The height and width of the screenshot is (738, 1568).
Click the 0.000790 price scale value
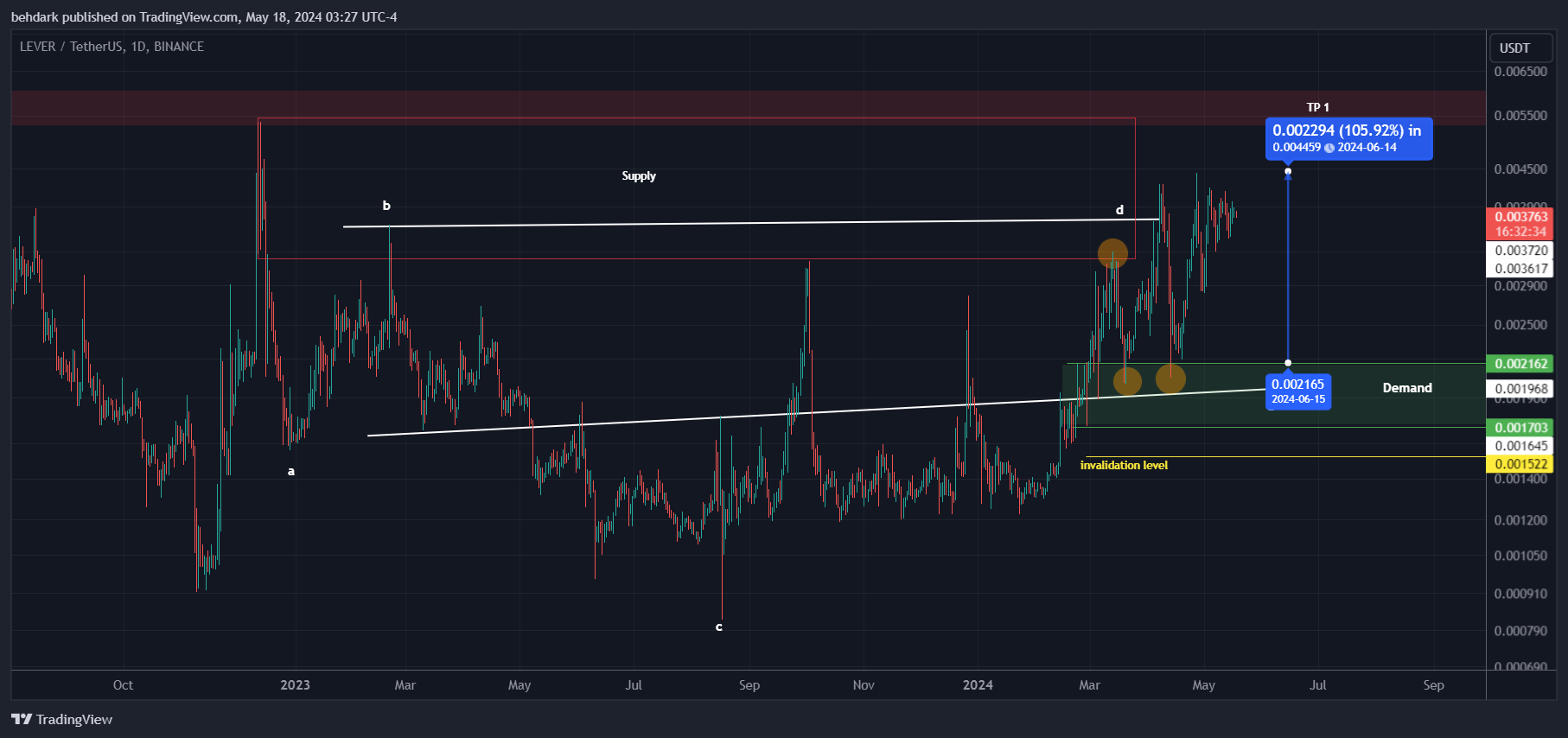(x=1520, y=631)
